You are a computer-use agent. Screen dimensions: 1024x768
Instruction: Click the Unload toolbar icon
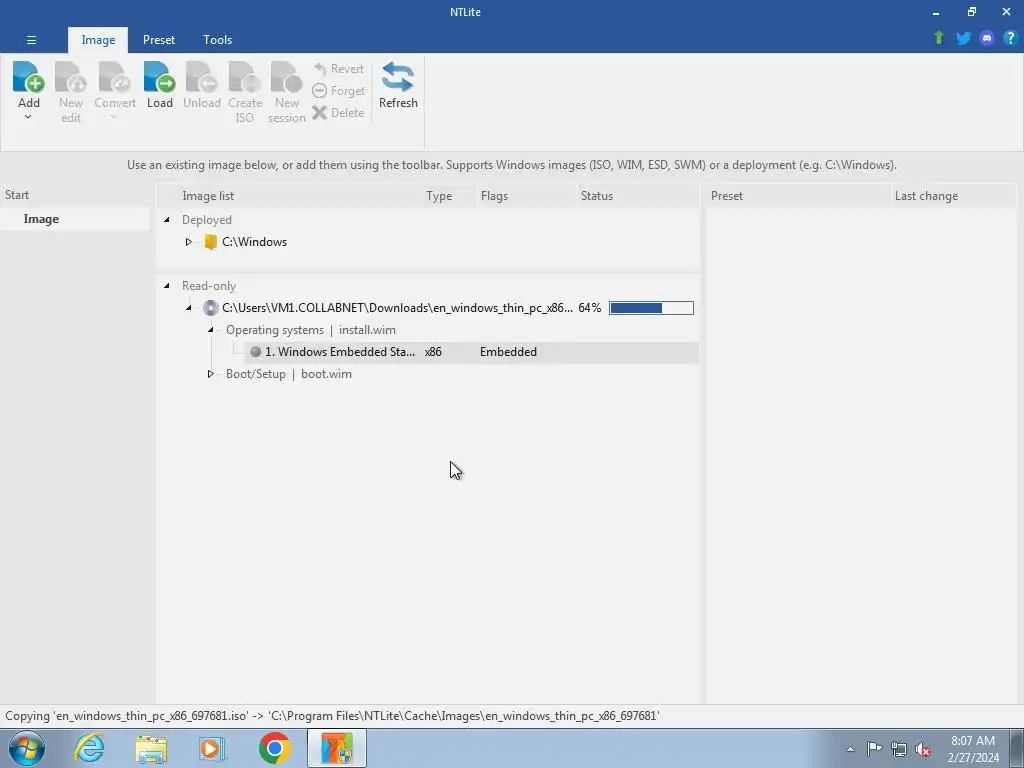pyautogui.click(x=201, y=77)
